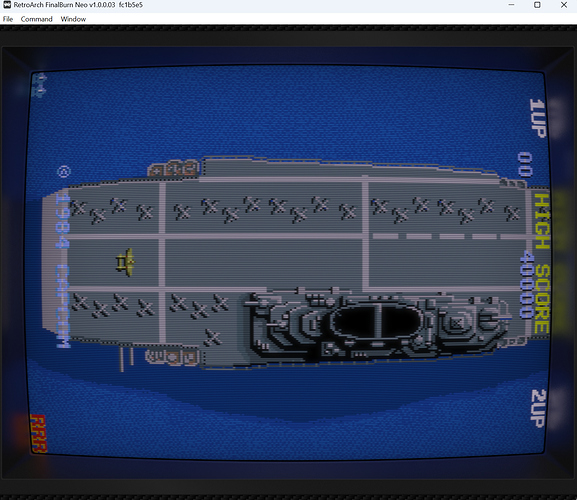Open the Command menu
The width and height of the screenshot is (577, 500).
36,19
